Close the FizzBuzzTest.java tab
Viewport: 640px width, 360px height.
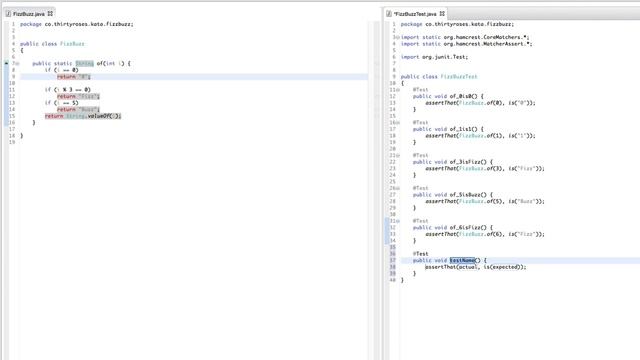click(442, 13)
